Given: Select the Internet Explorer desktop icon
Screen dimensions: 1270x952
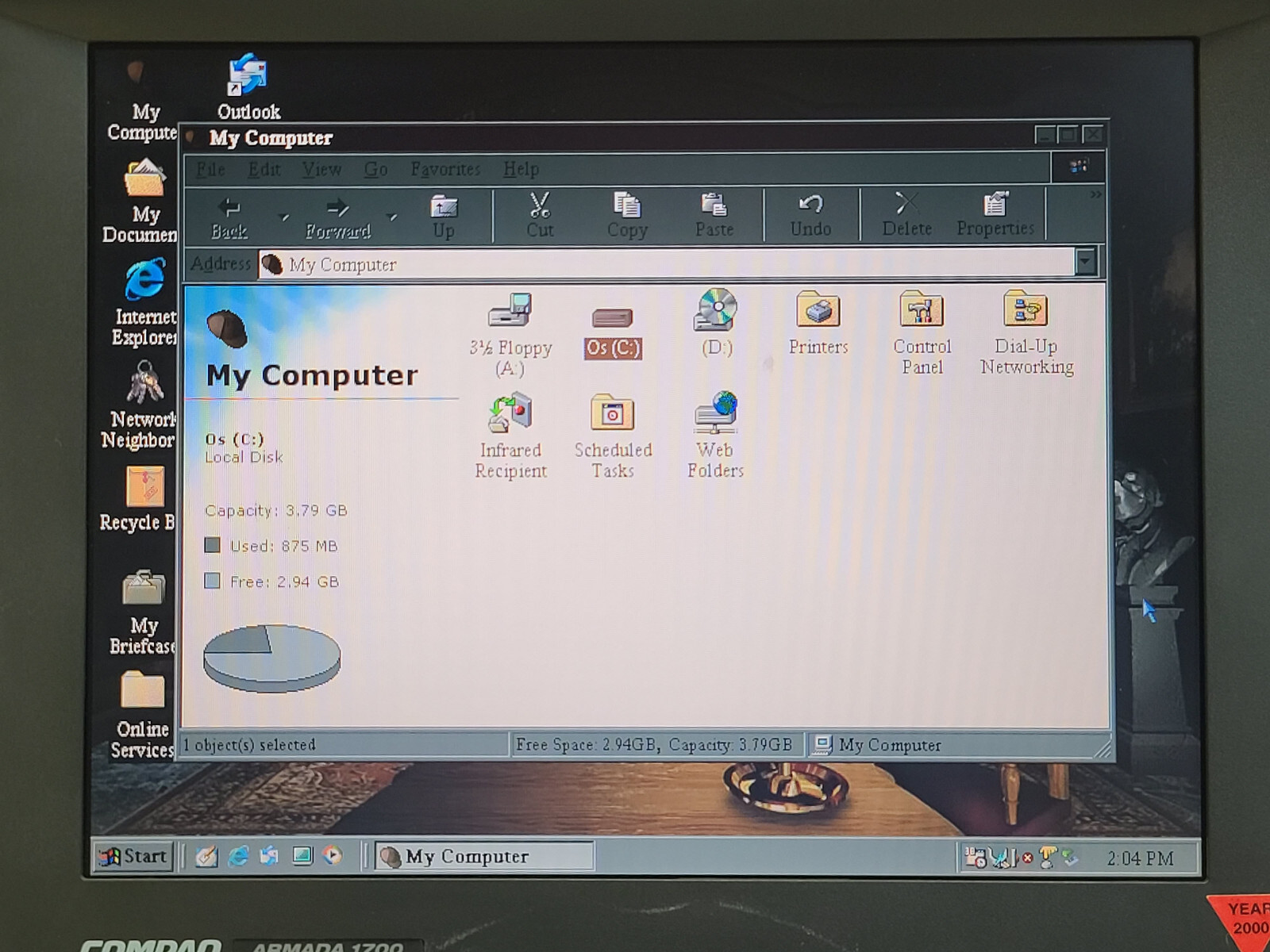Looking at the screenshot, I should pos(144,302).
